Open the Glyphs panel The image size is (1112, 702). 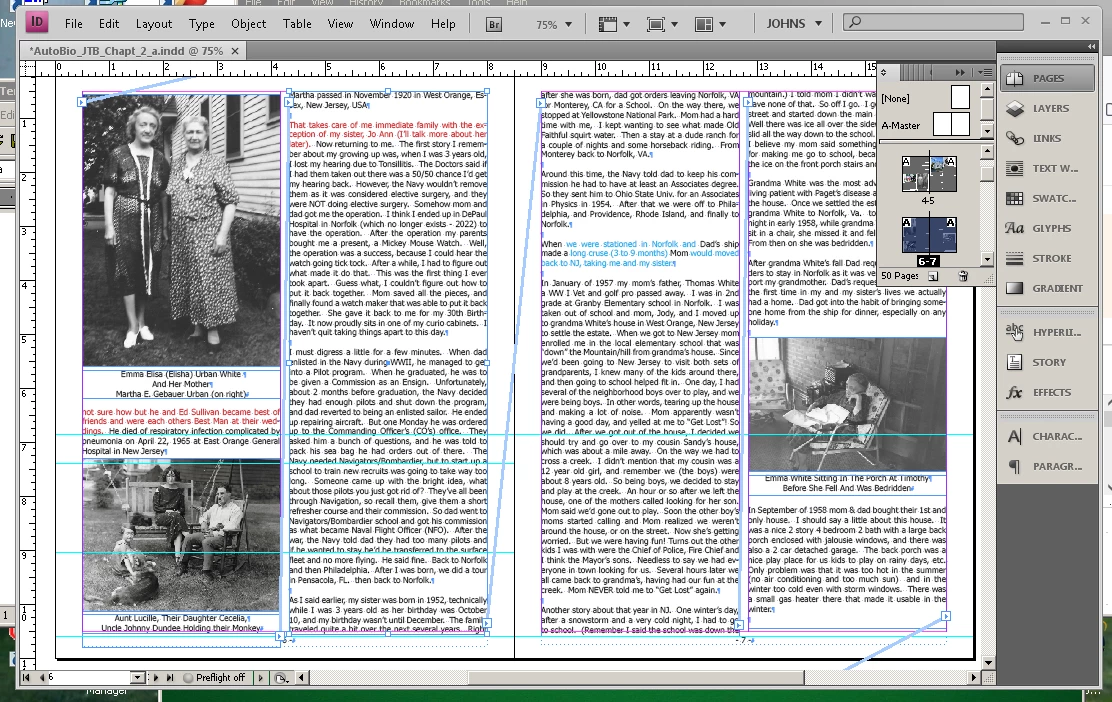1047,228
